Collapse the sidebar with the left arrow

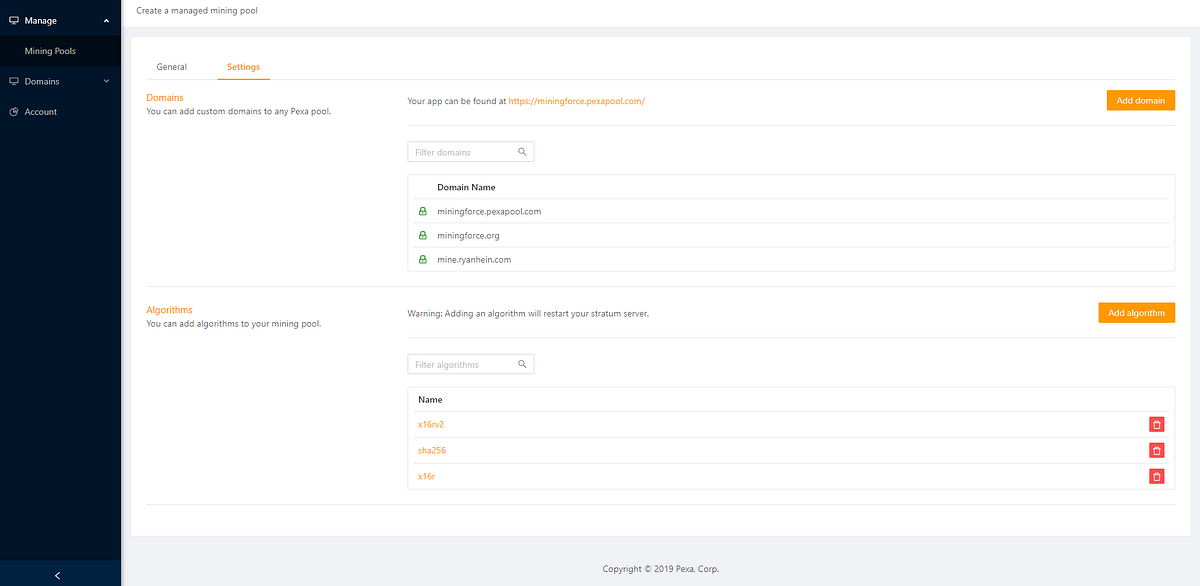pyautogui.click(x=58, y=575)
